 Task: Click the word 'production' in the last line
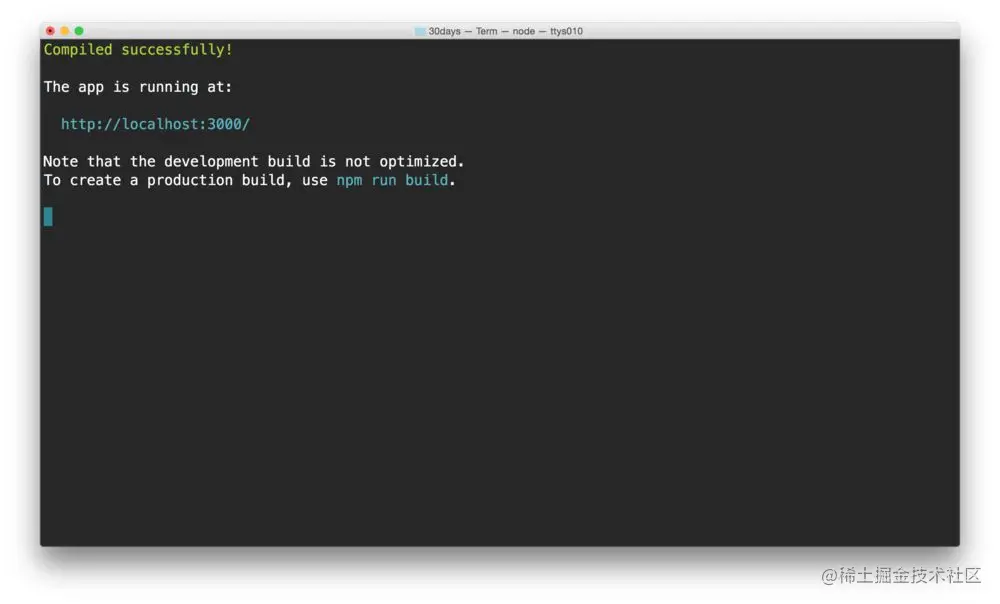(190, 180)
